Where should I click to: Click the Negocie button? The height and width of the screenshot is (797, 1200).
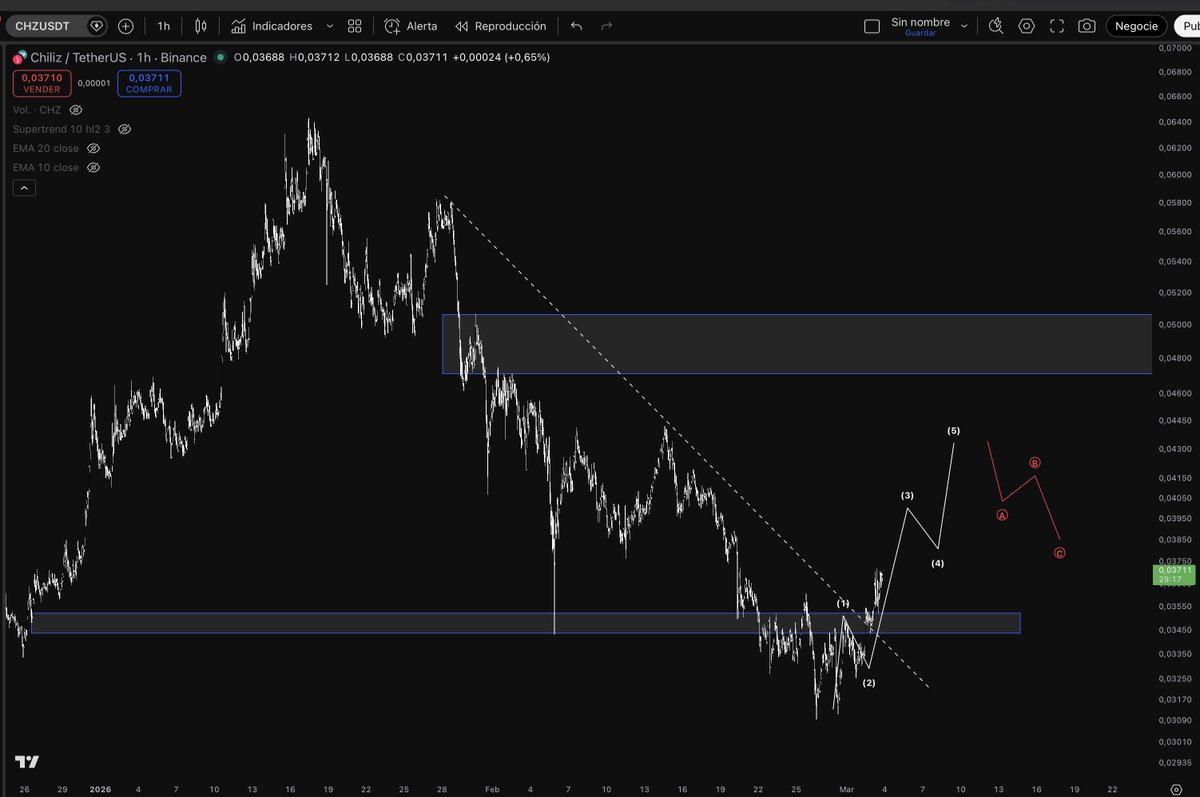(x=1136, y=26)
